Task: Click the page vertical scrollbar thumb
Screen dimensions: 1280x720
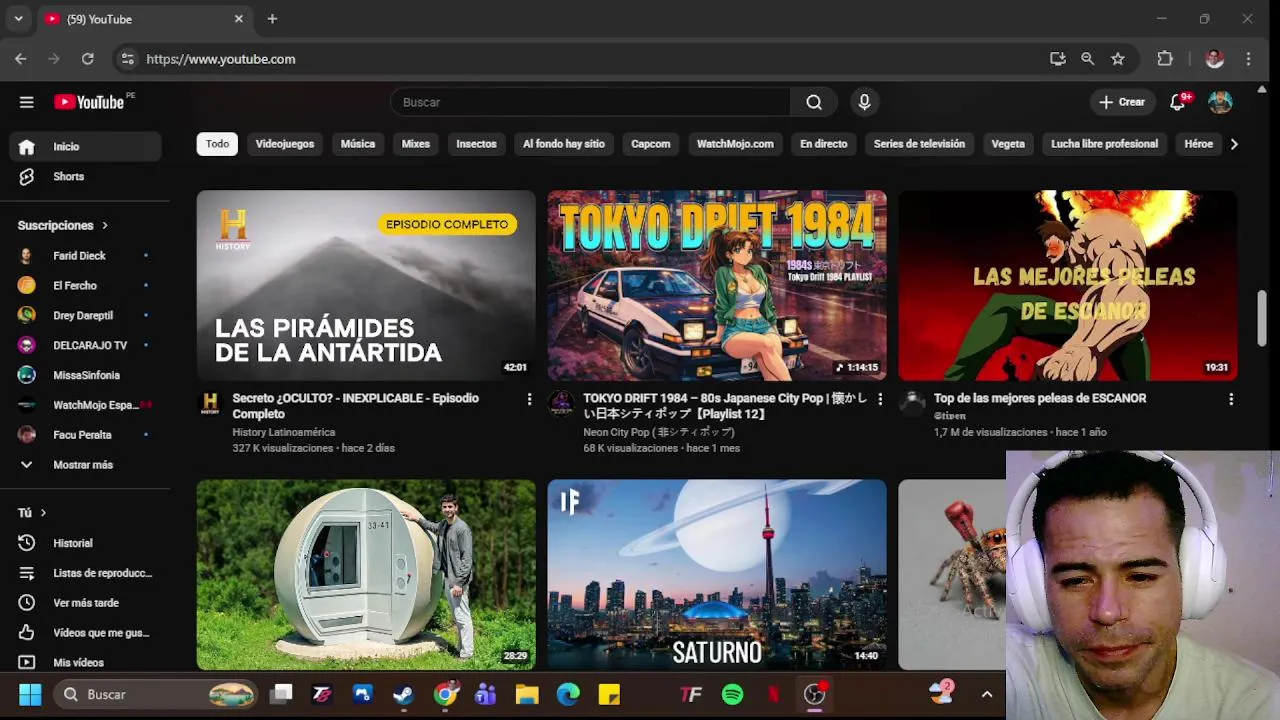Action: (x=1262, y=318)
